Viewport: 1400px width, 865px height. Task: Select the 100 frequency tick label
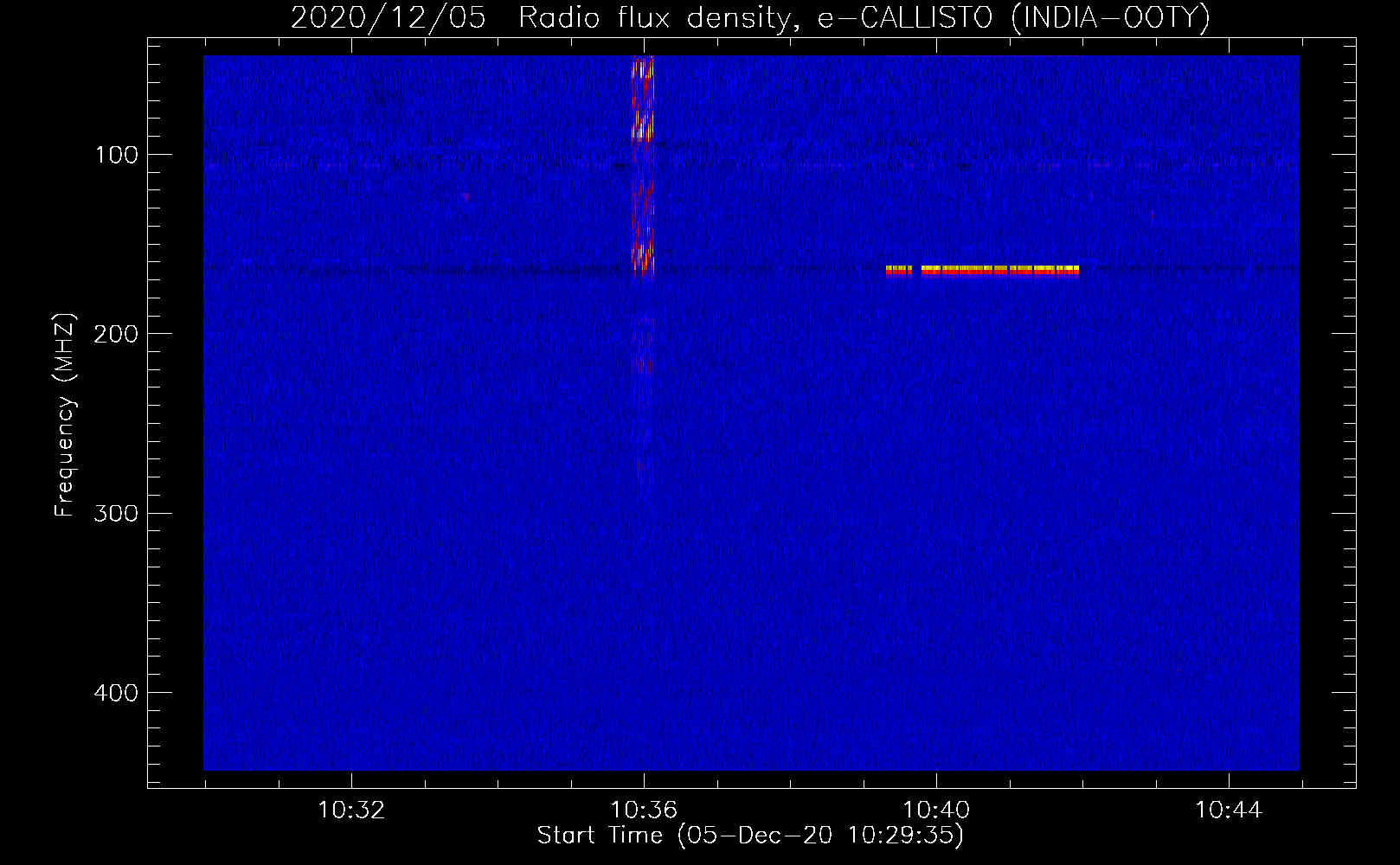[x=117, y=155]
